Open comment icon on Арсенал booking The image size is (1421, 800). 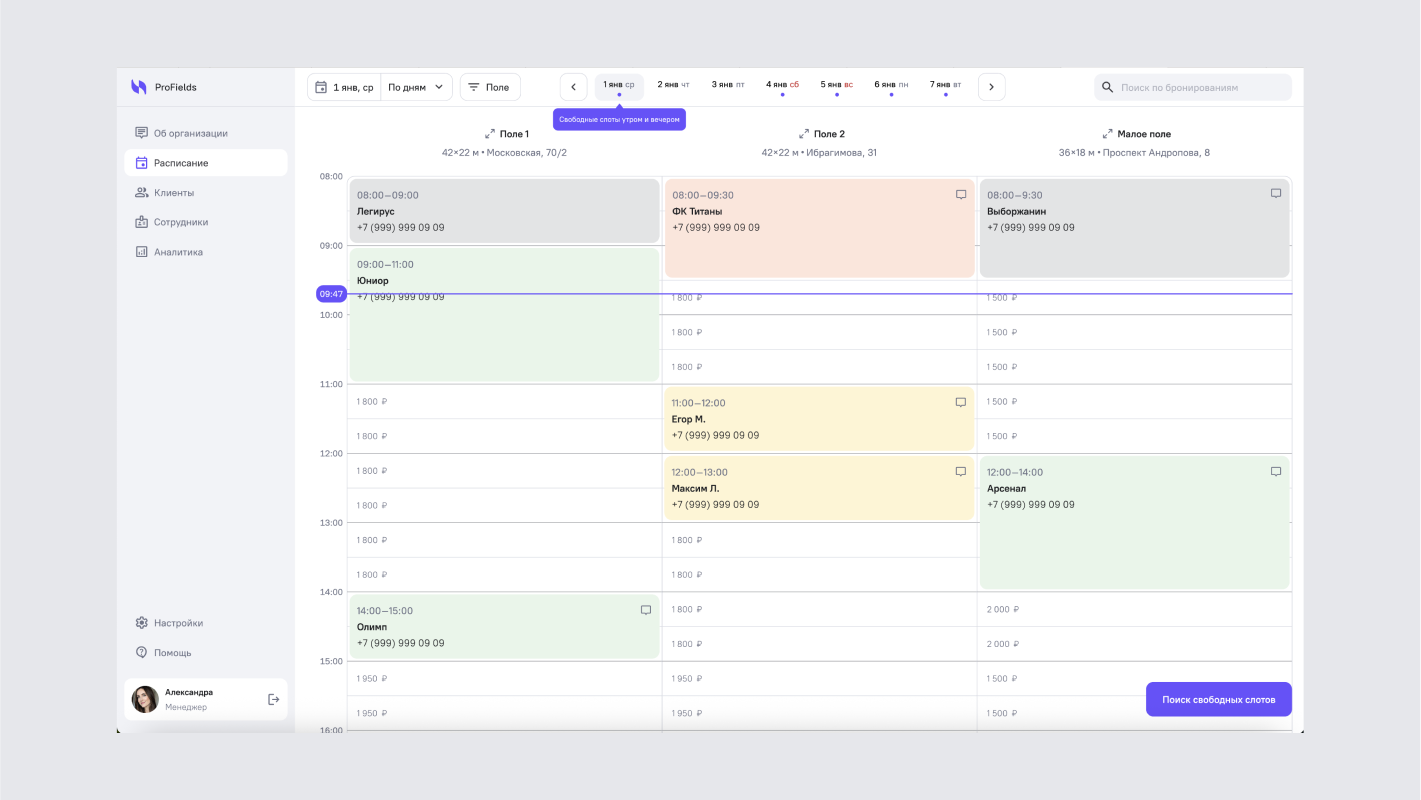pyautogui.click(x=1275, y=472)
